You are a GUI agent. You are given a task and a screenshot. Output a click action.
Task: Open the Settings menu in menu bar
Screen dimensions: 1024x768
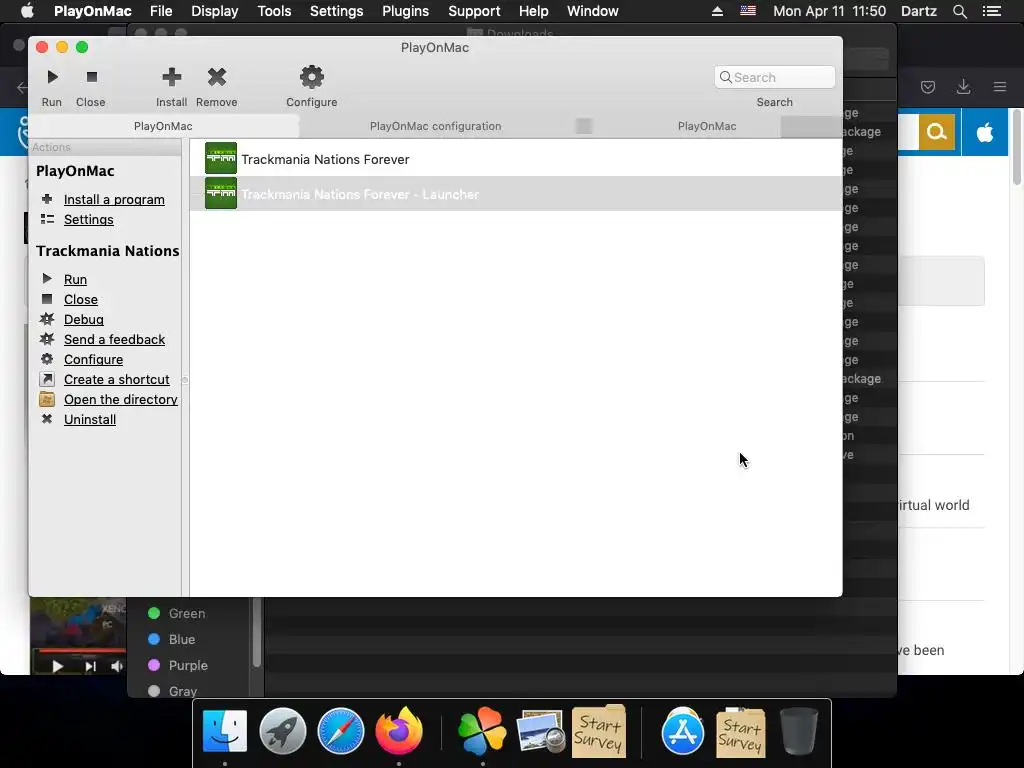(336, 11)
